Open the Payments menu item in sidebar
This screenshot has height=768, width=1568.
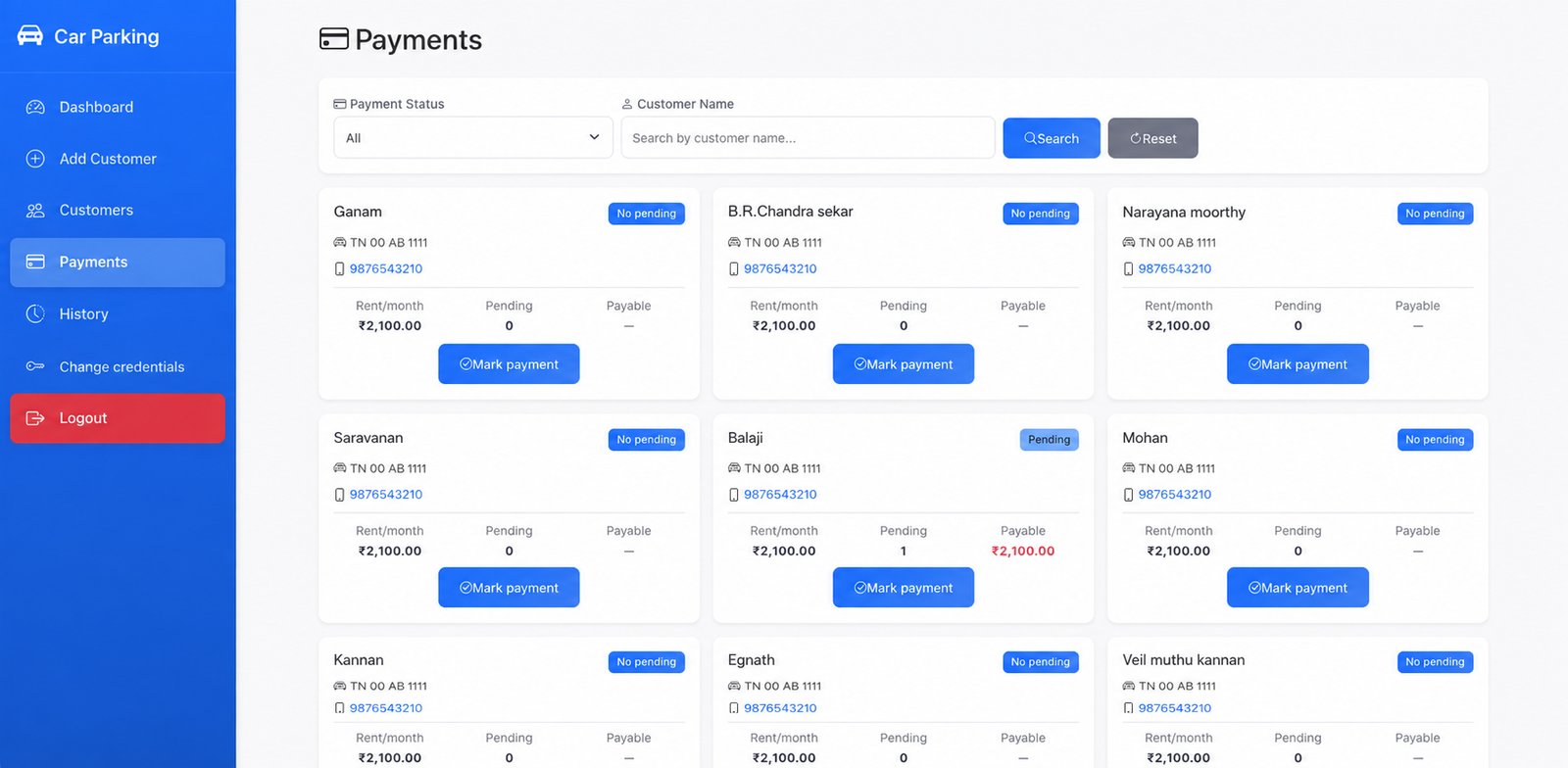[x=118, y=263]
